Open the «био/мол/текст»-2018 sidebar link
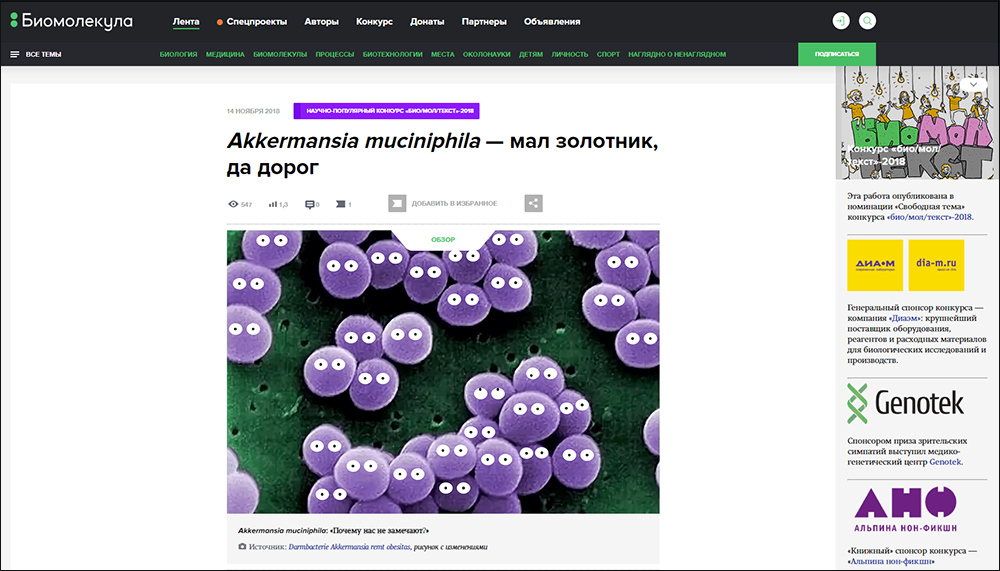The width and height of the screenshot is (1000, 571). click(930, 217)
